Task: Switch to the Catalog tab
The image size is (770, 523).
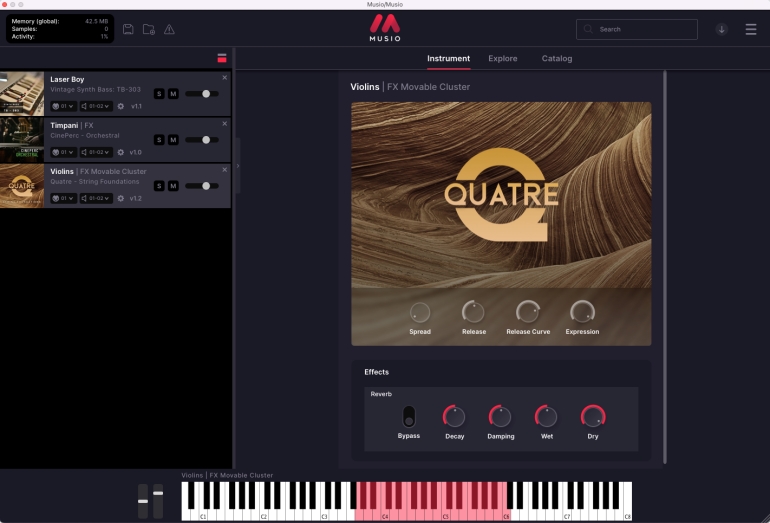Action: (557, 58)
